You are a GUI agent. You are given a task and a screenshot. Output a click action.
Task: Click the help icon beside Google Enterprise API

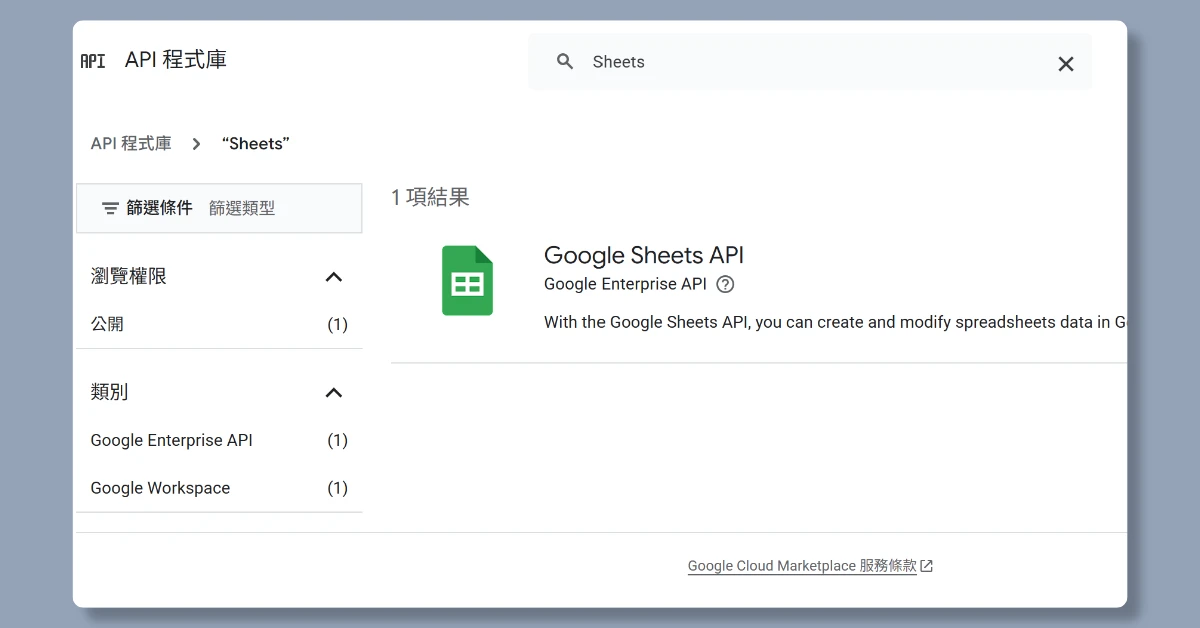pos(726,284)
